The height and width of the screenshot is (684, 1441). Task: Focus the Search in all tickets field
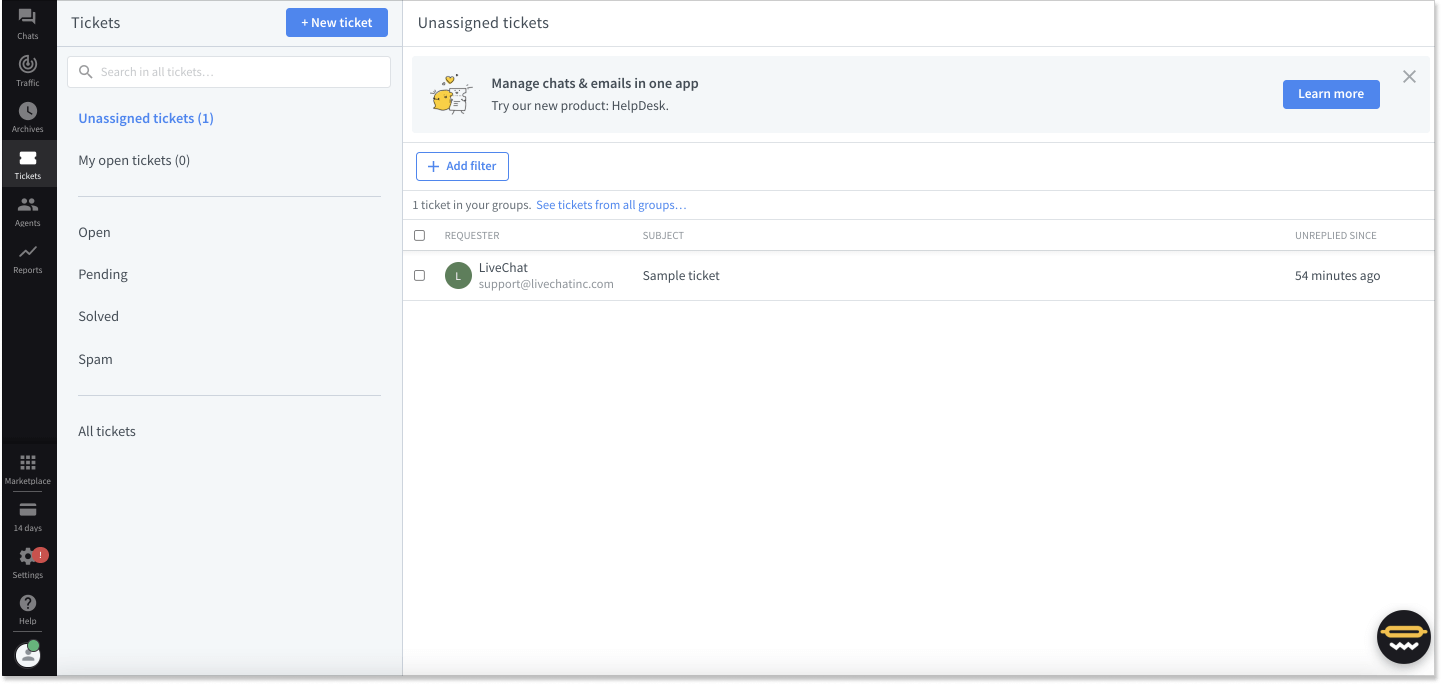(x=229, y=72)
